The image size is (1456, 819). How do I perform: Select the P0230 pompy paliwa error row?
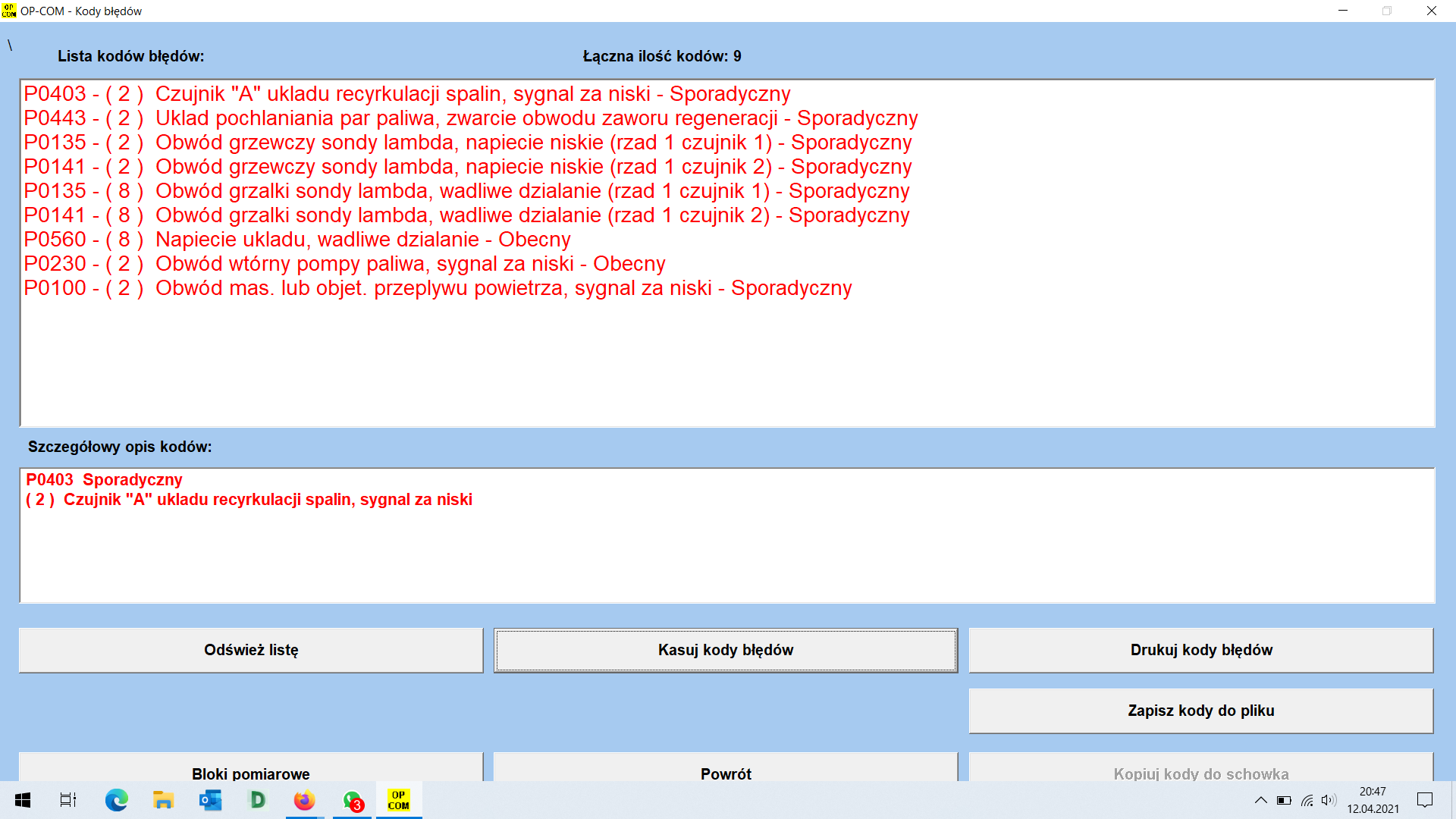344,264
